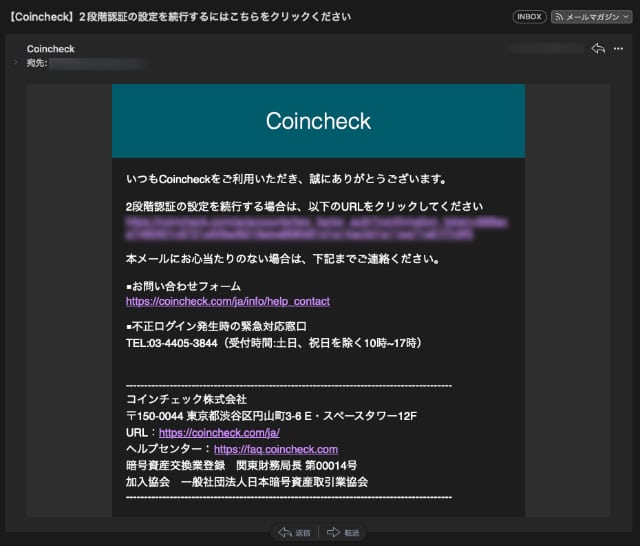The height and width of the screenshot is (546, 640).
Task: Click the blurred recipient address field
Action: pyautogui.click(x=98, y=63)
